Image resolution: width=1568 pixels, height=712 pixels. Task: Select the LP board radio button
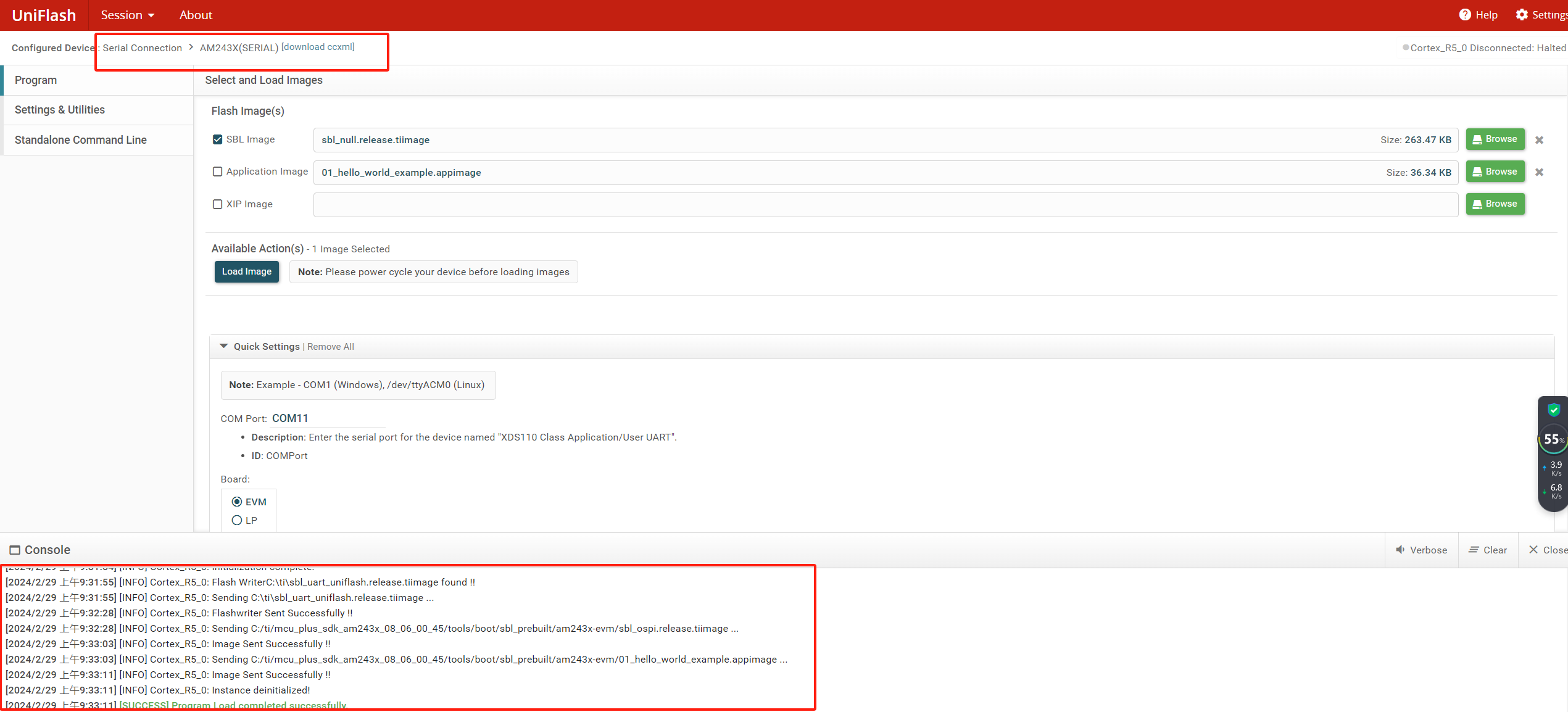click(237, 520)
